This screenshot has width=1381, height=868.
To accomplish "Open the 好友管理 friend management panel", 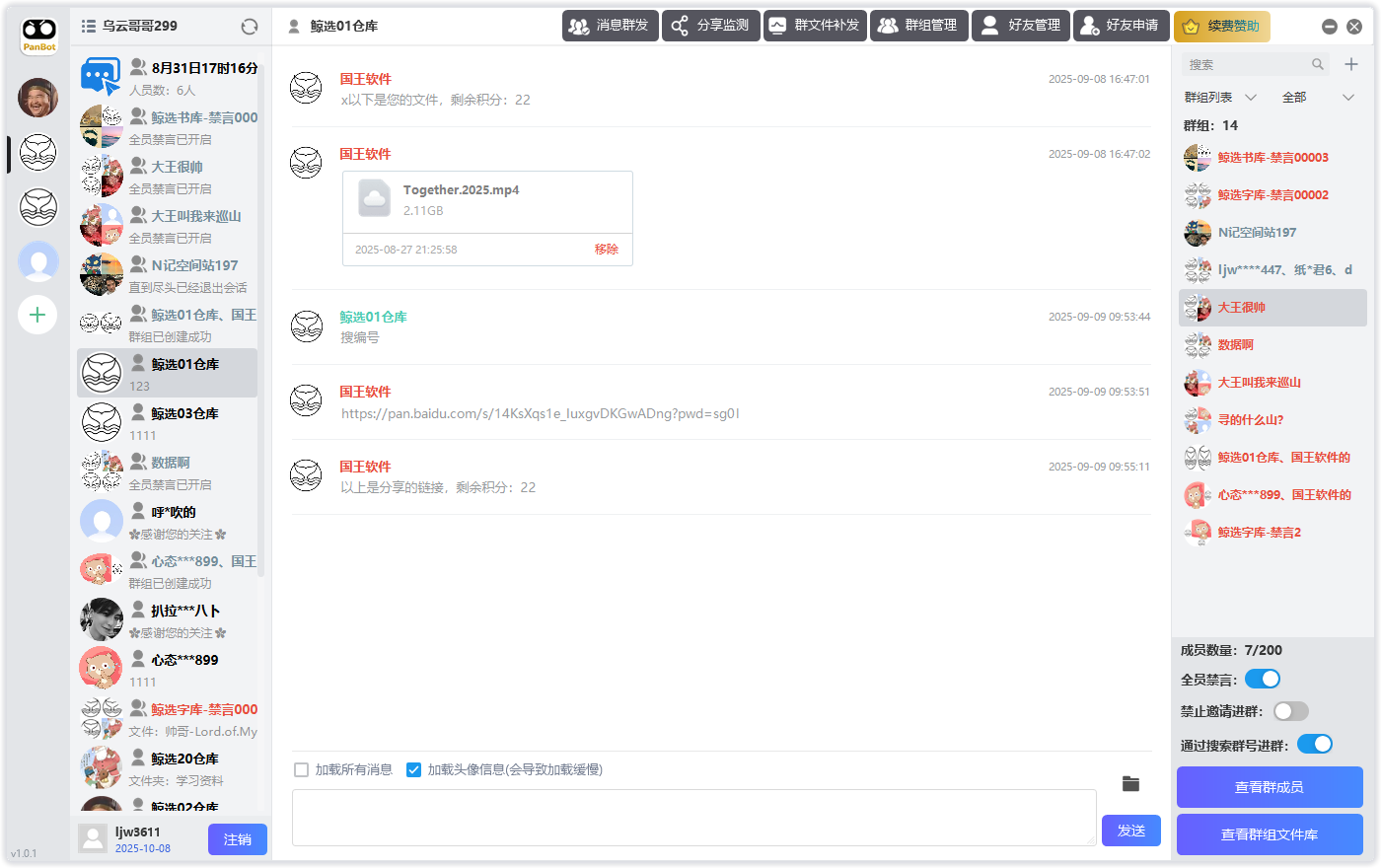I will [1020, 27].
